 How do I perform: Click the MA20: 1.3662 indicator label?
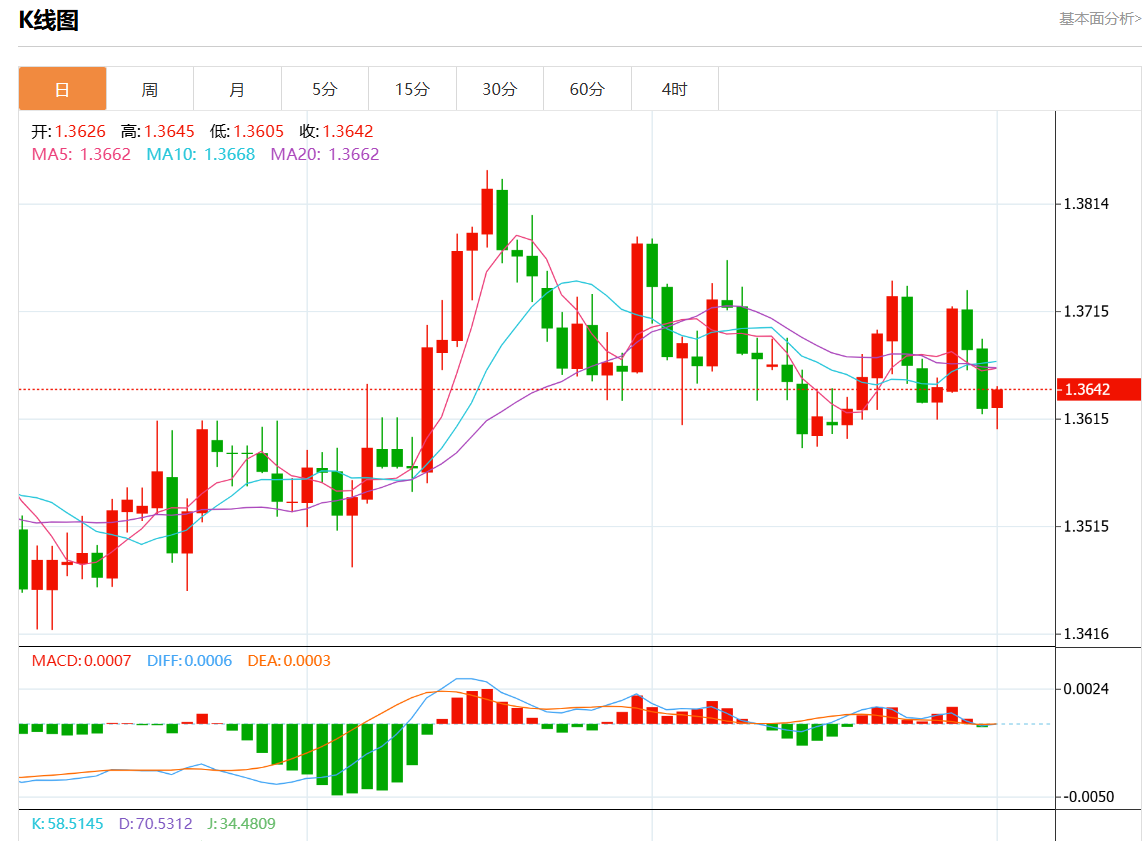[325, 154]
